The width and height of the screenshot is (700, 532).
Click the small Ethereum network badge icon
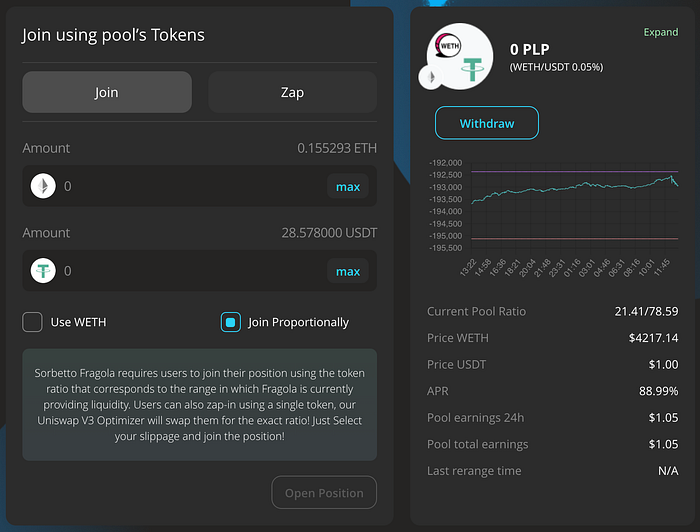pos(431,77)
